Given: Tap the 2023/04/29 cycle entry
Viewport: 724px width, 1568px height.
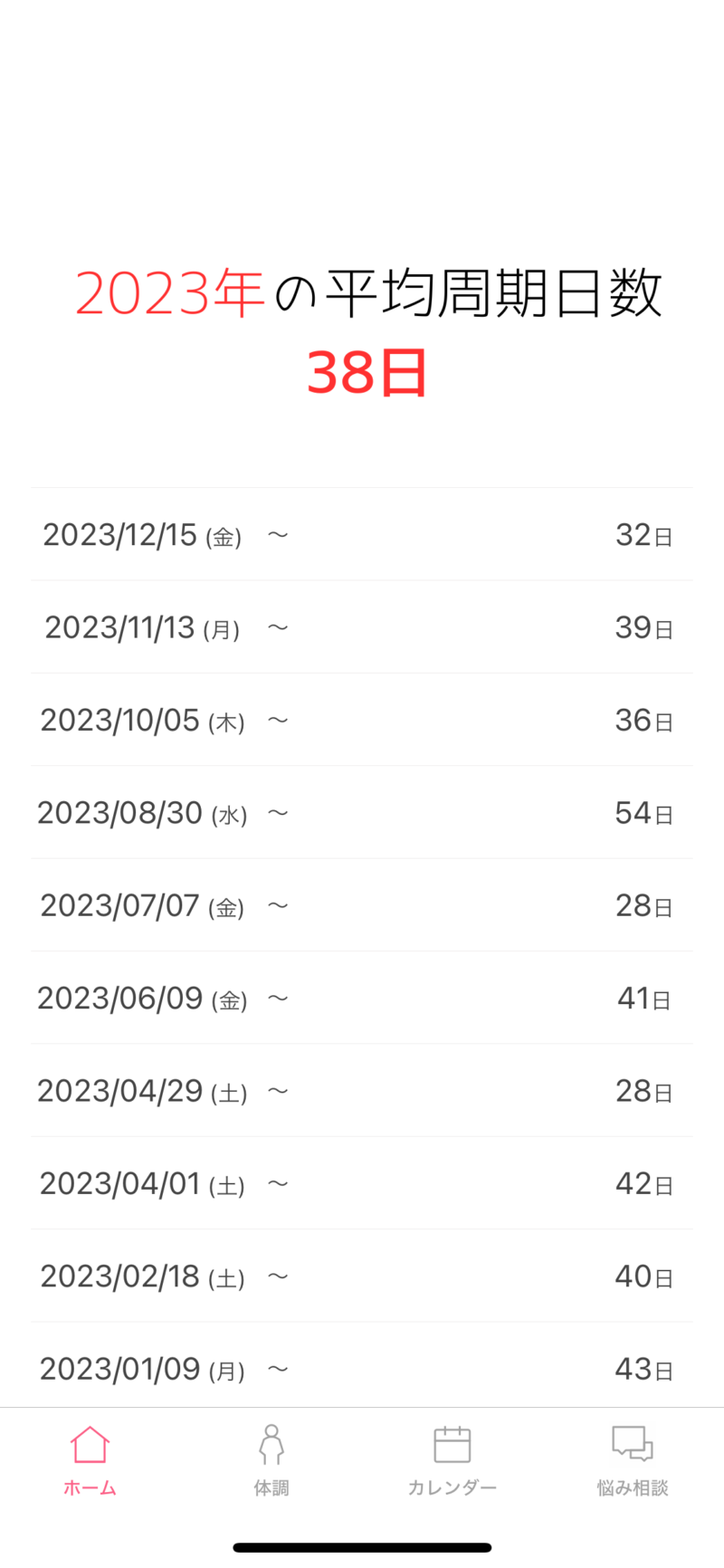Looking at the screenshot, I should click(362, 1091).
